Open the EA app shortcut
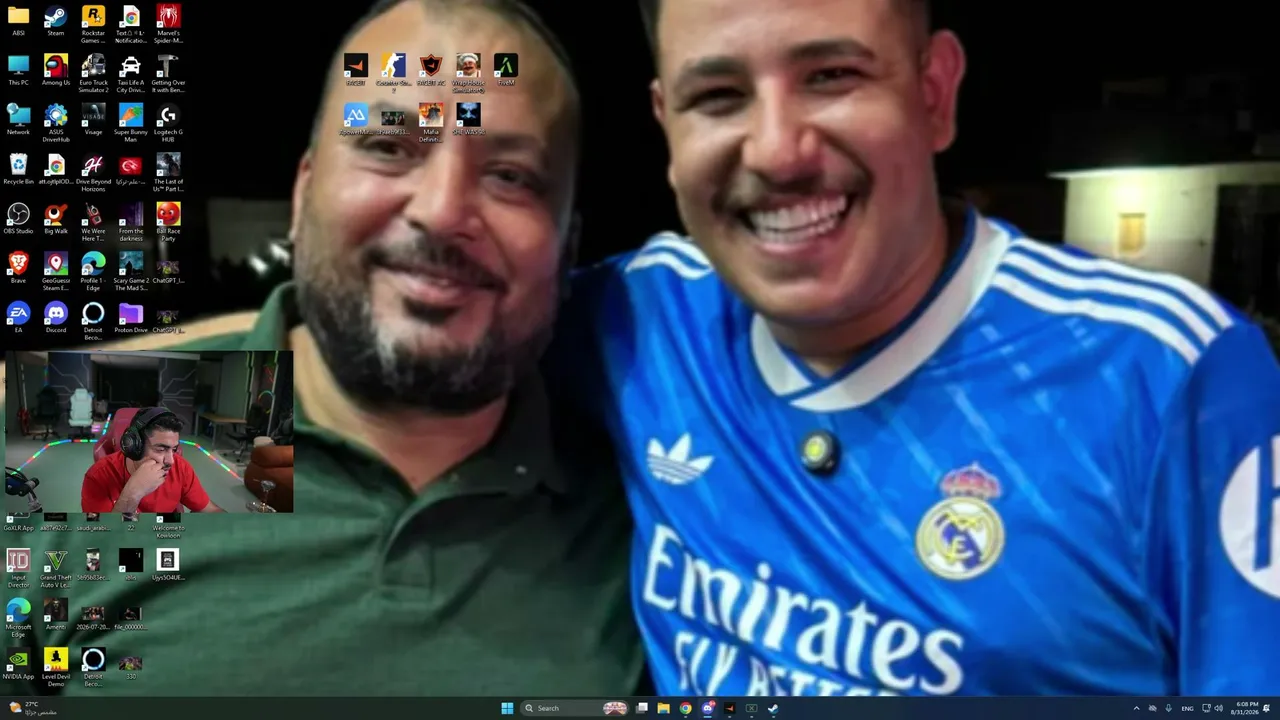Viewport: 1280px width, 720px height. (x=18, y=318)
